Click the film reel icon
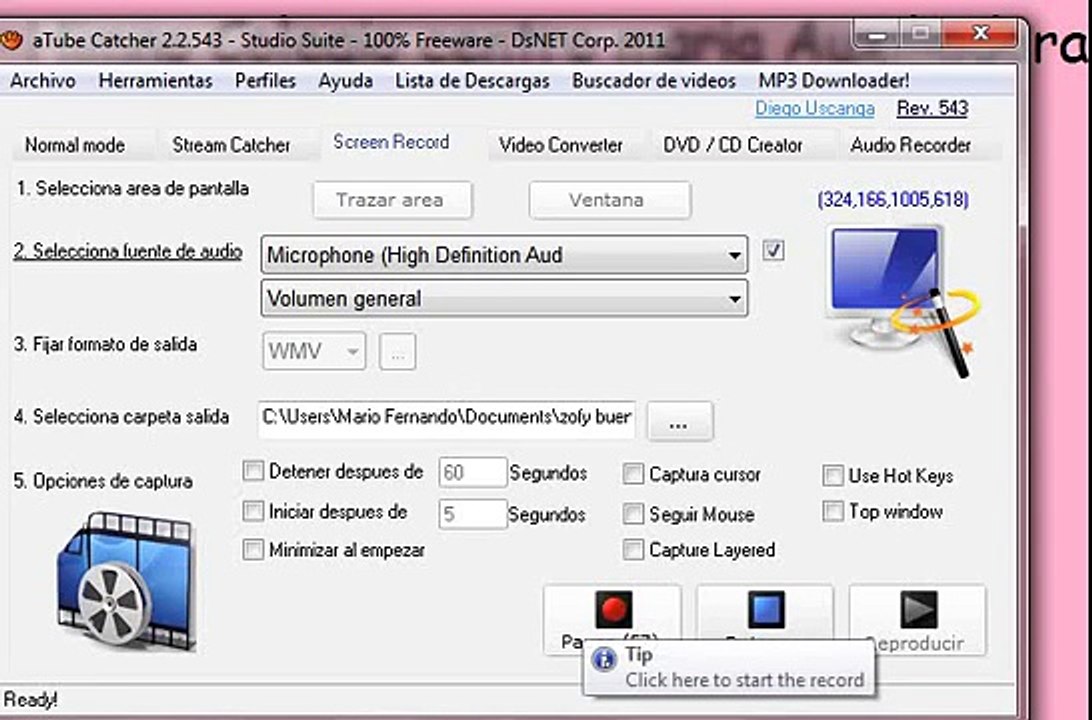 point(127,581)
